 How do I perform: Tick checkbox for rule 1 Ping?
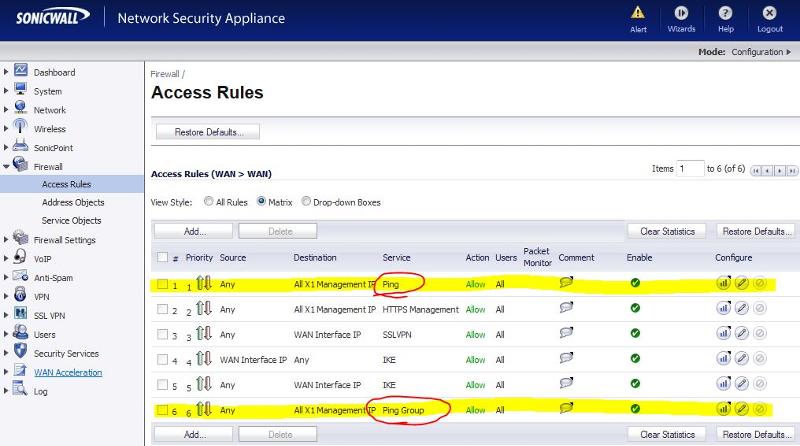(162, 284)
